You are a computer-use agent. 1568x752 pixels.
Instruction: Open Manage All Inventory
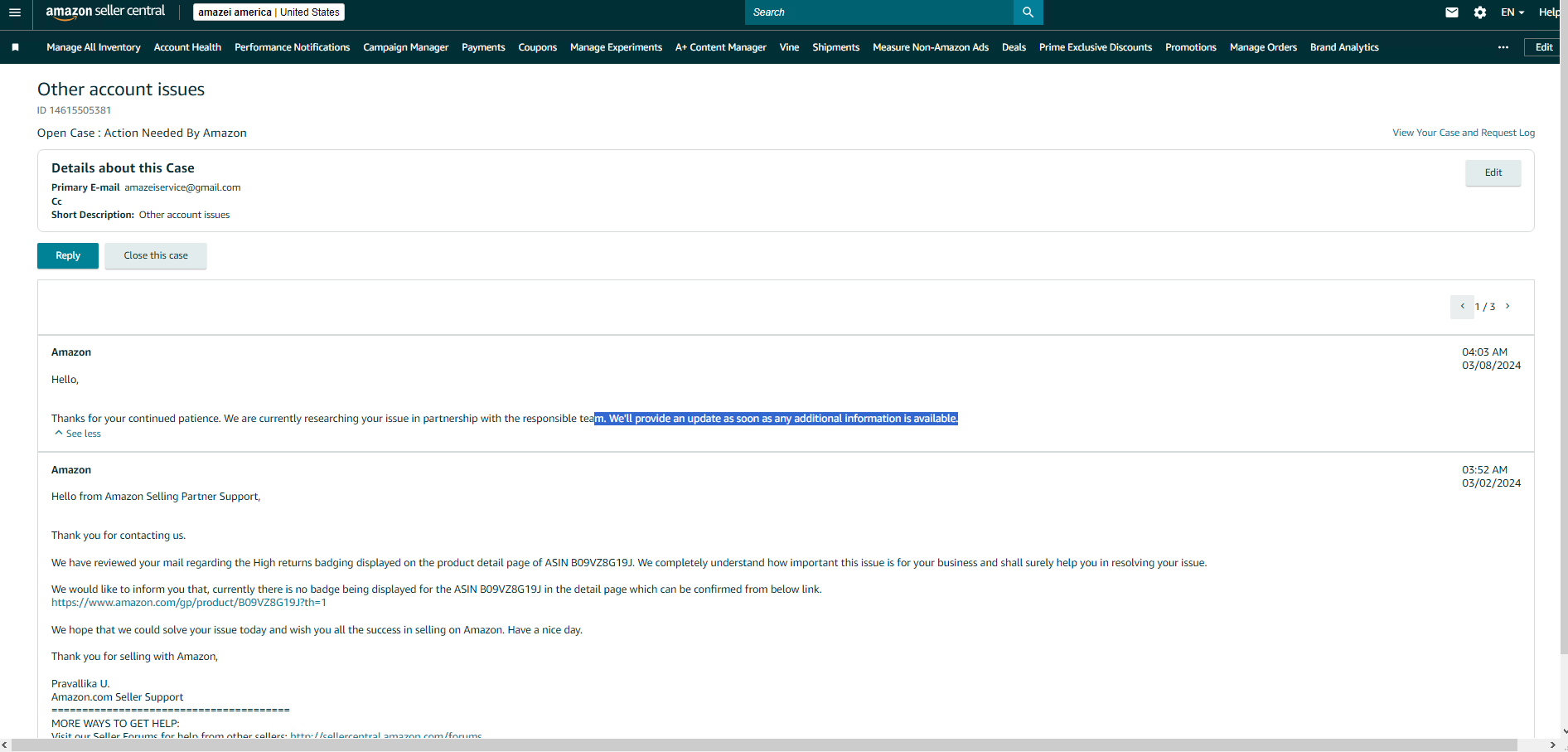pos(94,47)
